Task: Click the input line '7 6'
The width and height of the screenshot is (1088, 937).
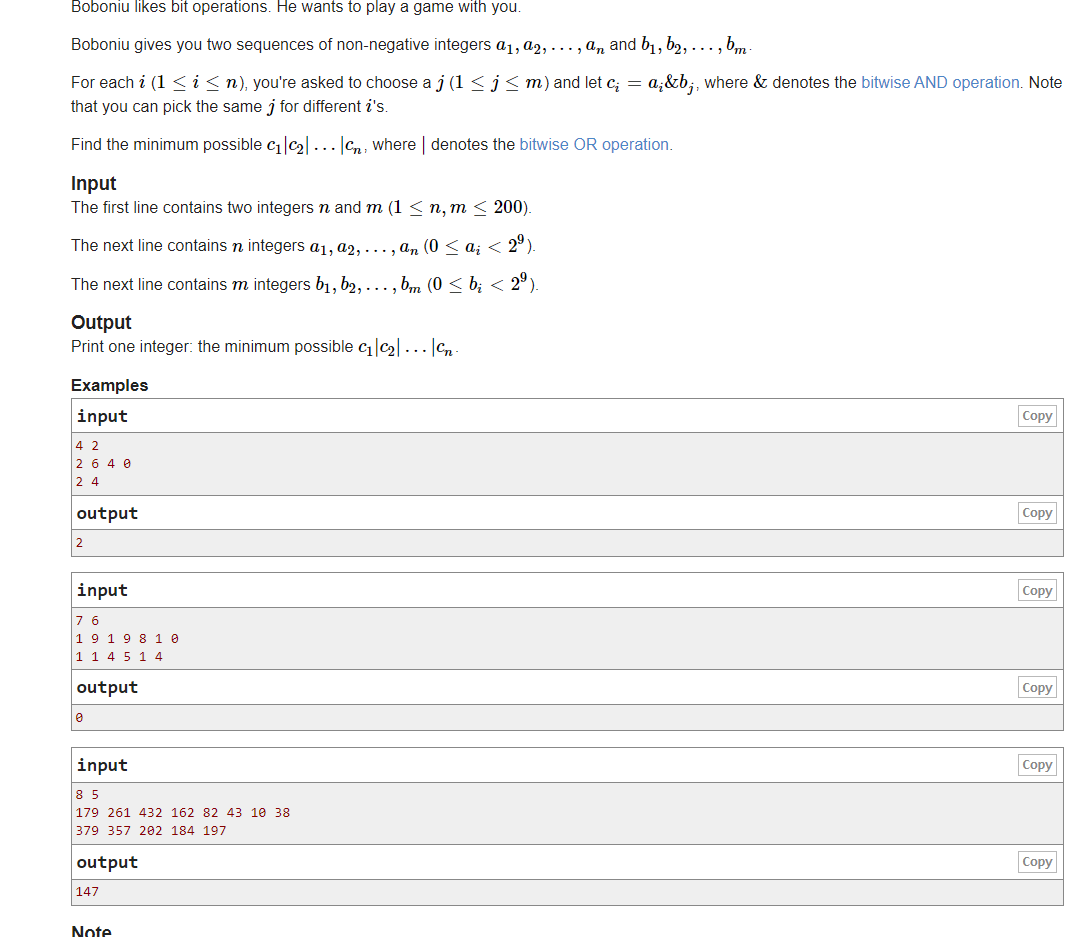Action: (87, 621)
